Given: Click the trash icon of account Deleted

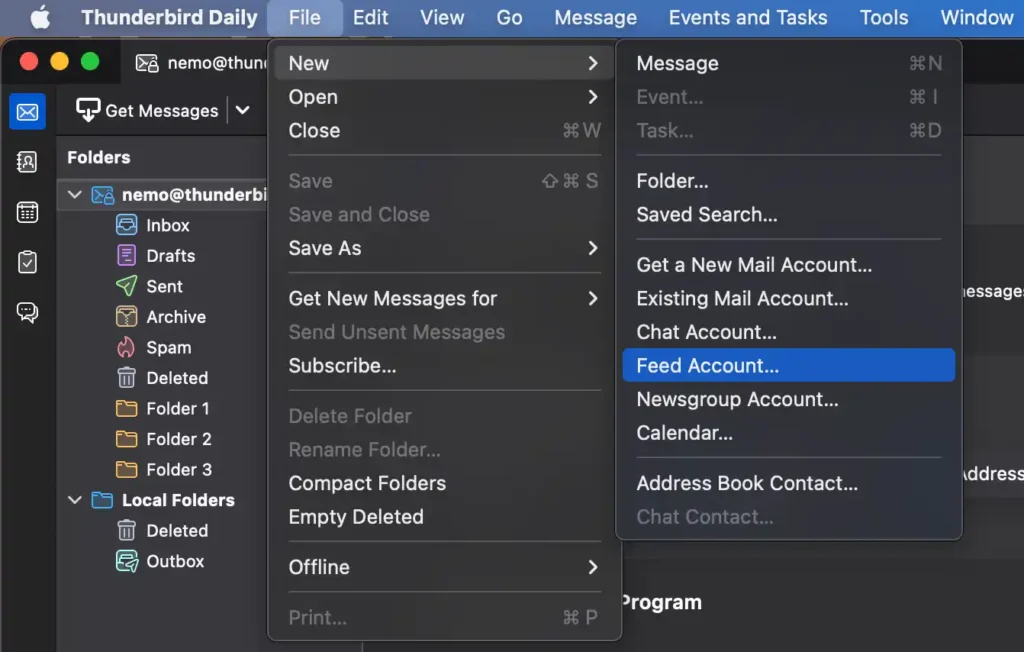Looking at the screenshot, I should tap(127, 378).
